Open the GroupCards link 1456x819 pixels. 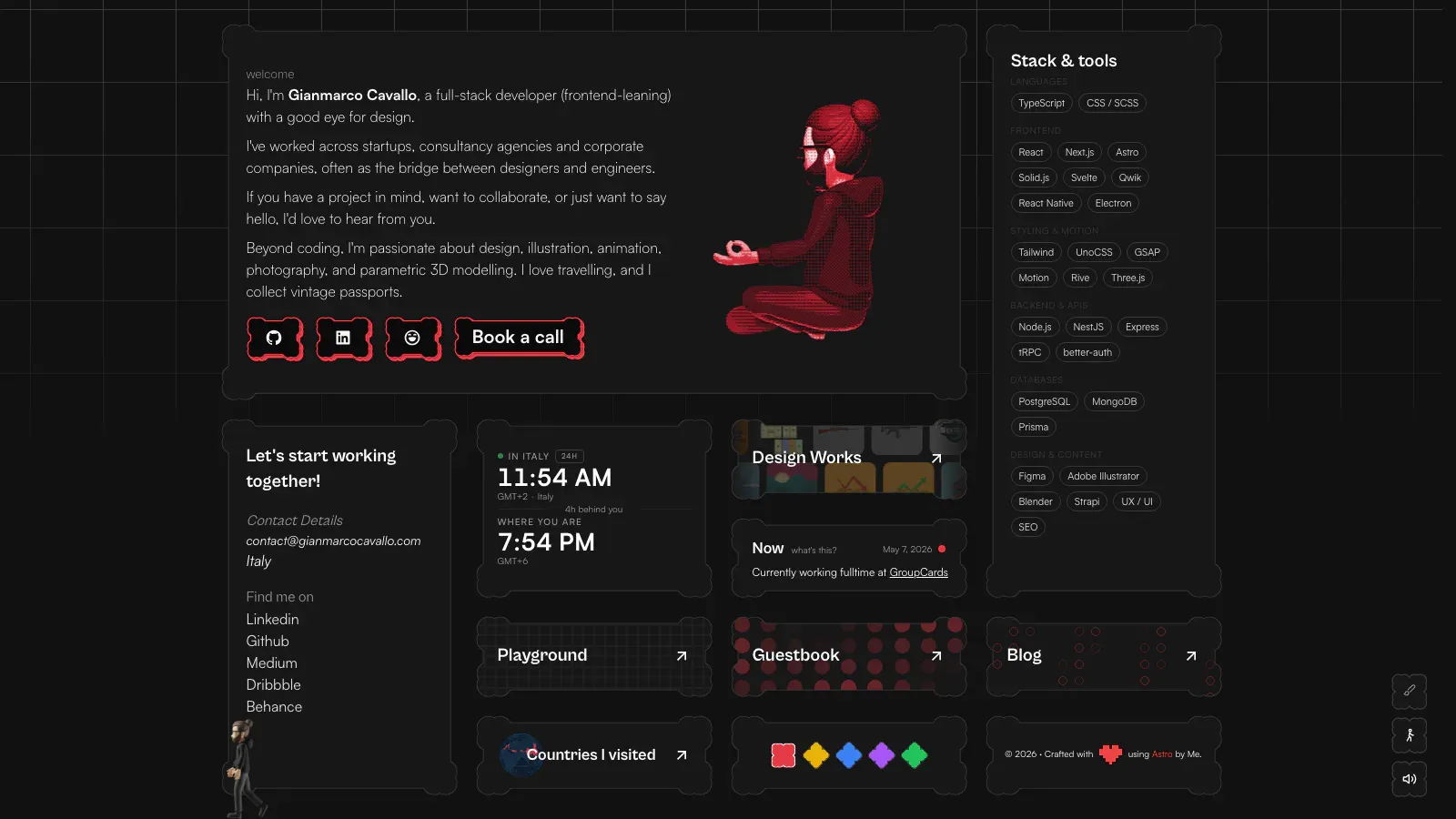tap(918, 572)
